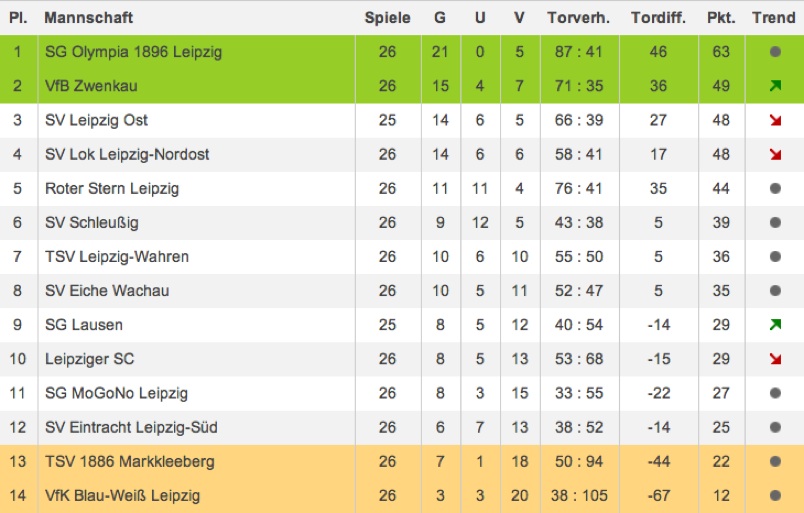Screen dimensions: 804x513
Task: Select the SG MoGoNo Leipzig row
Action: (402, 393)
